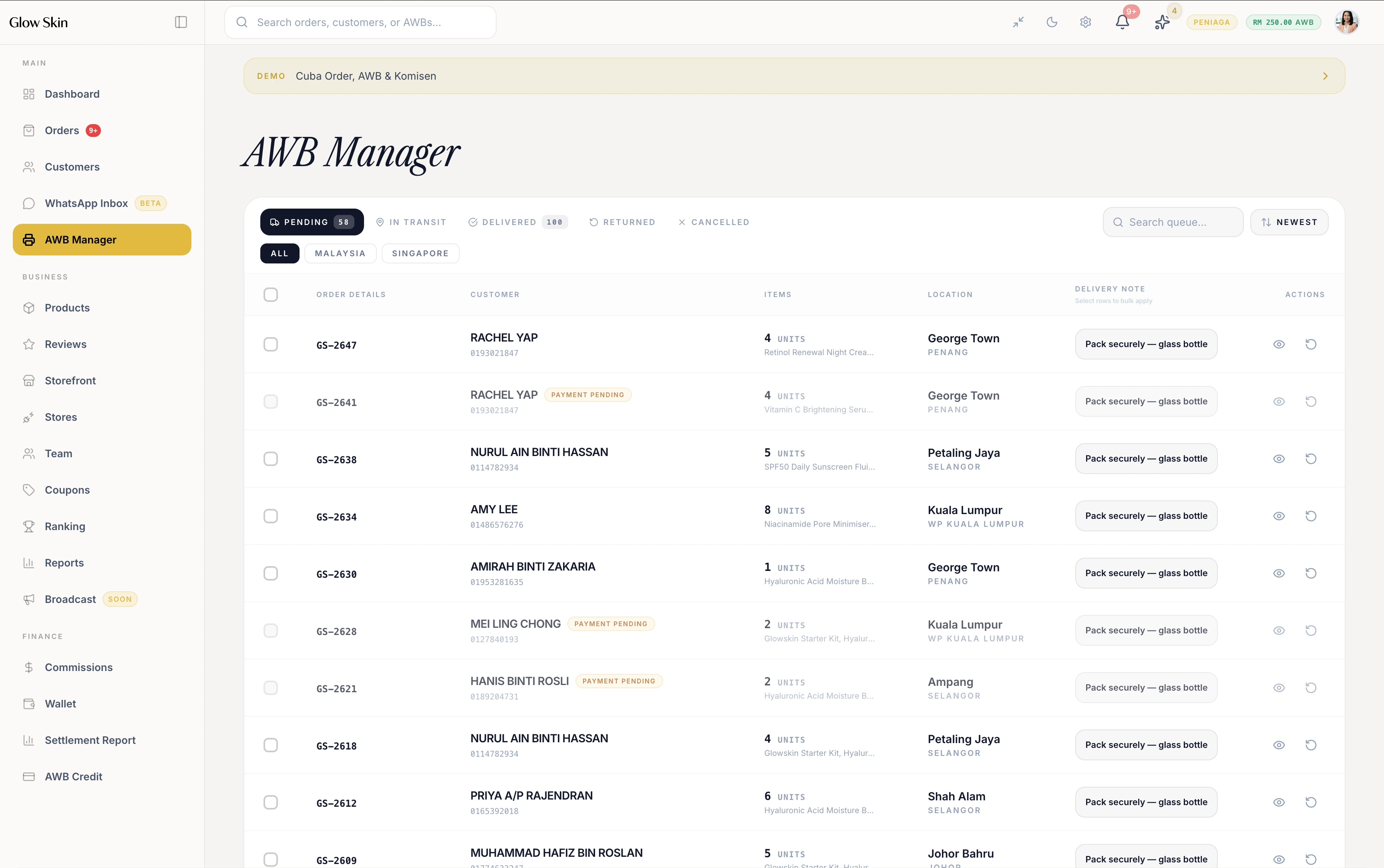The height and width of the screenshot is (868, 1384).
Task: Toggle dark mode moon icon
Action: pos(1052,22)
